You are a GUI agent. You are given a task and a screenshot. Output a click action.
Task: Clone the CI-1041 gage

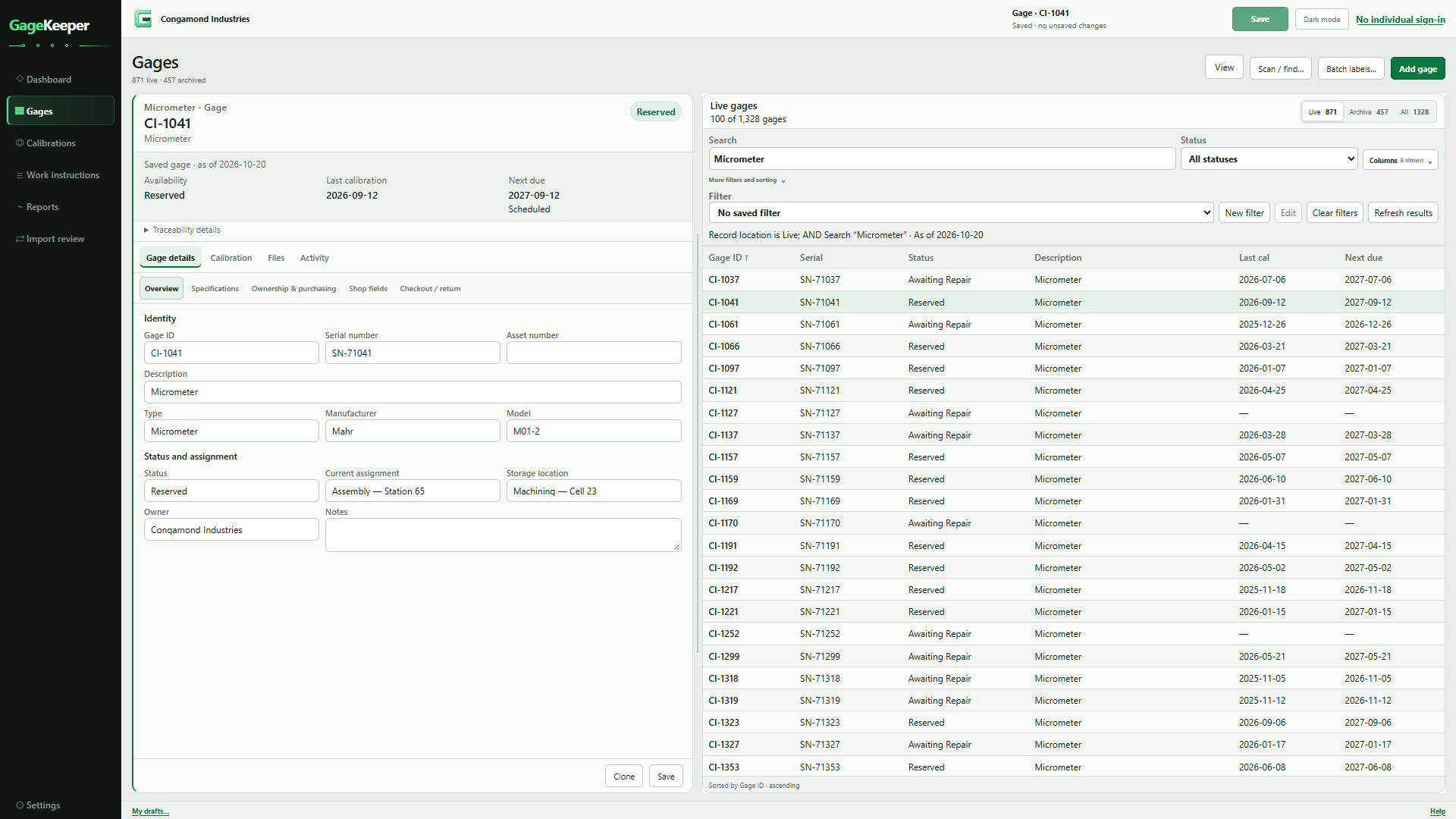point(623,777)
